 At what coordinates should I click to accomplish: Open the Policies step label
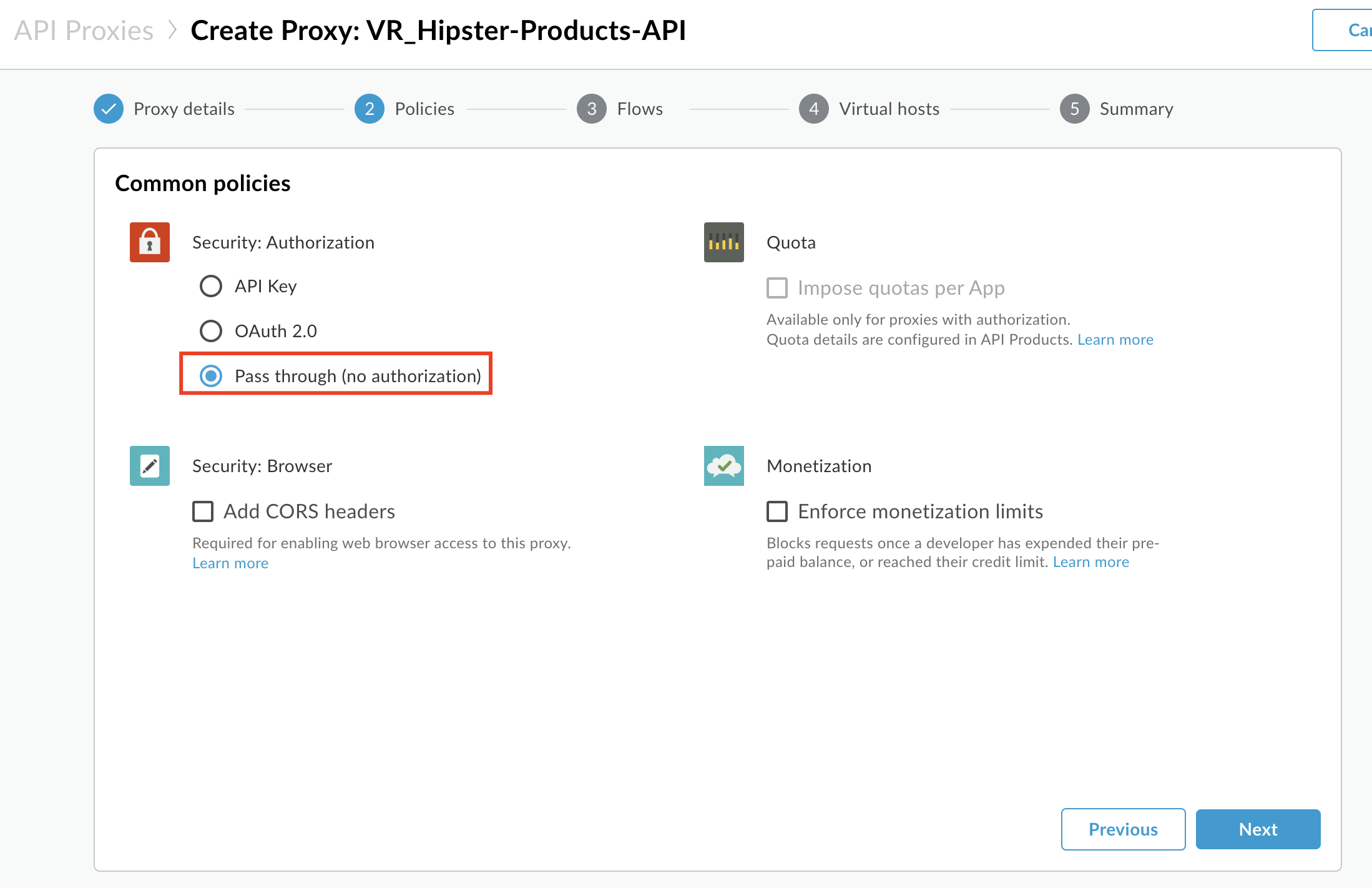tap(424, 109)
